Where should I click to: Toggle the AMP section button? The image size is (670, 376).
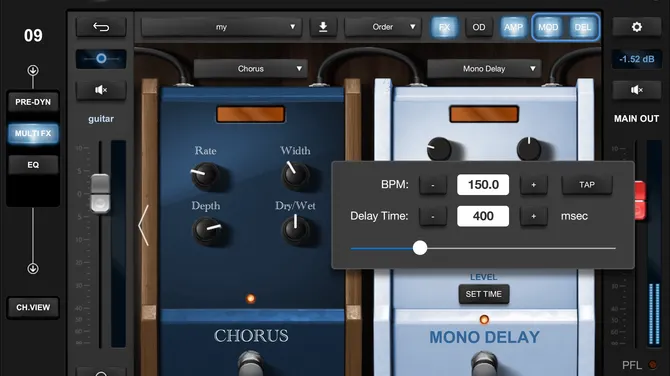pos(513,27)
